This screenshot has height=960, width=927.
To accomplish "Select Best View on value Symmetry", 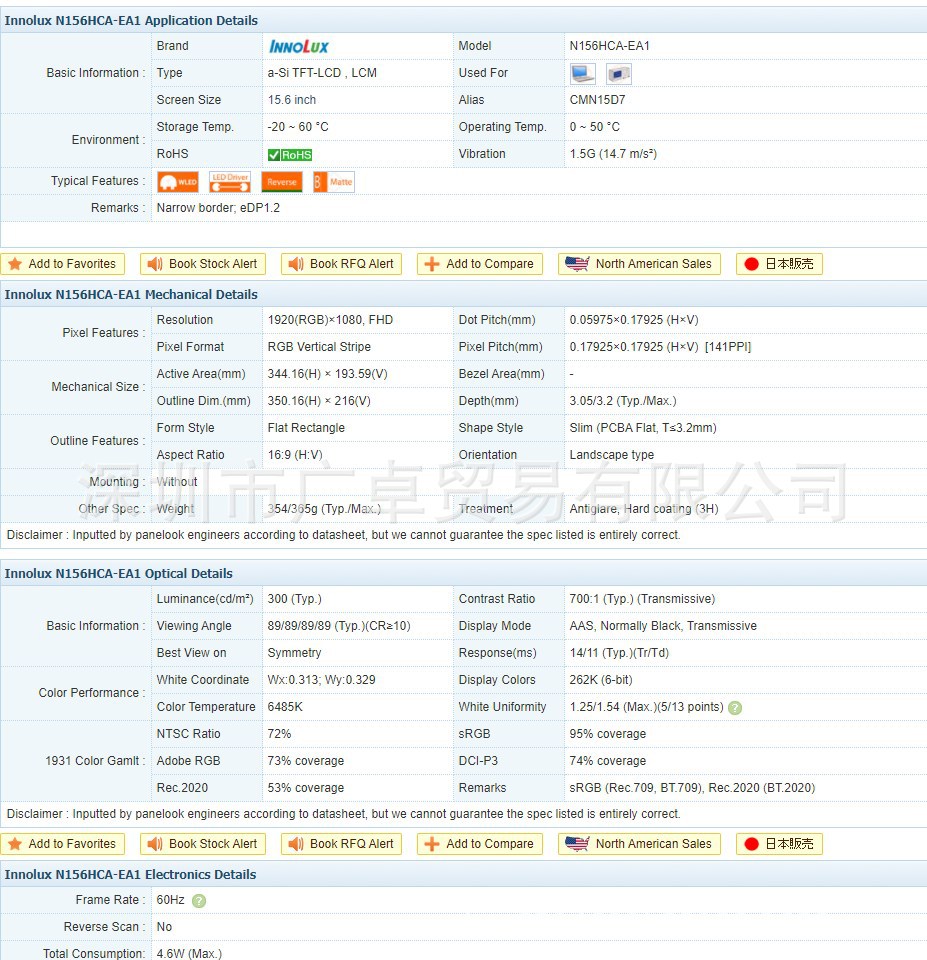I will [294, 653].
